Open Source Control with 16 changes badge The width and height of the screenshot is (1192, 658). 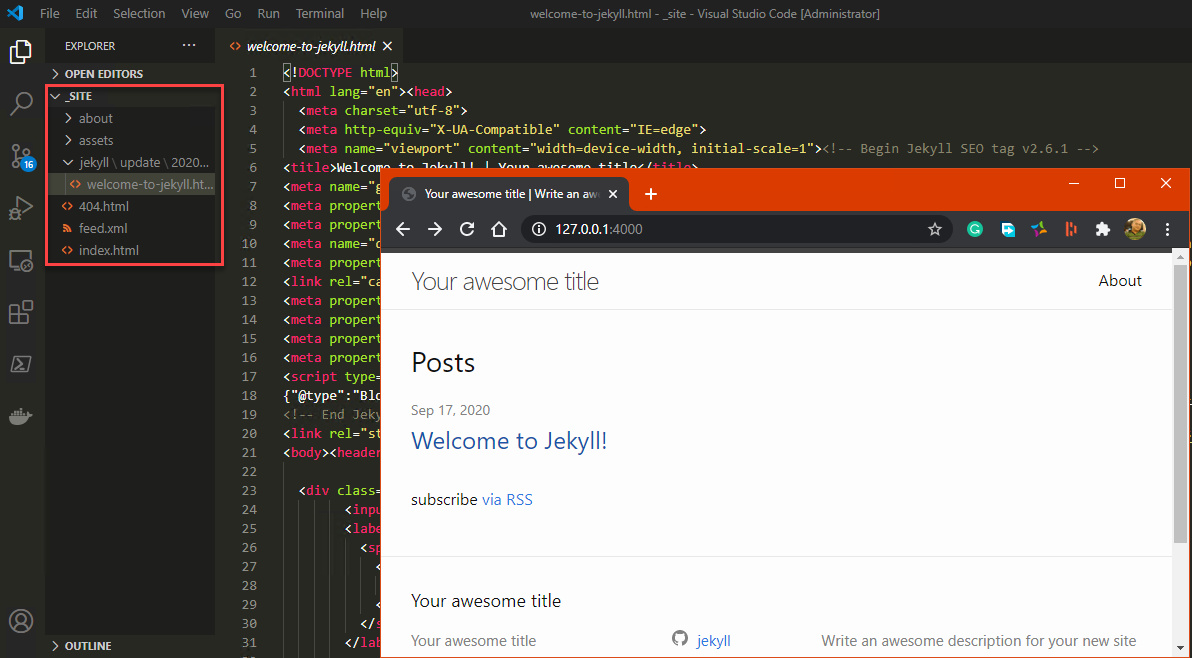(21, 157)
